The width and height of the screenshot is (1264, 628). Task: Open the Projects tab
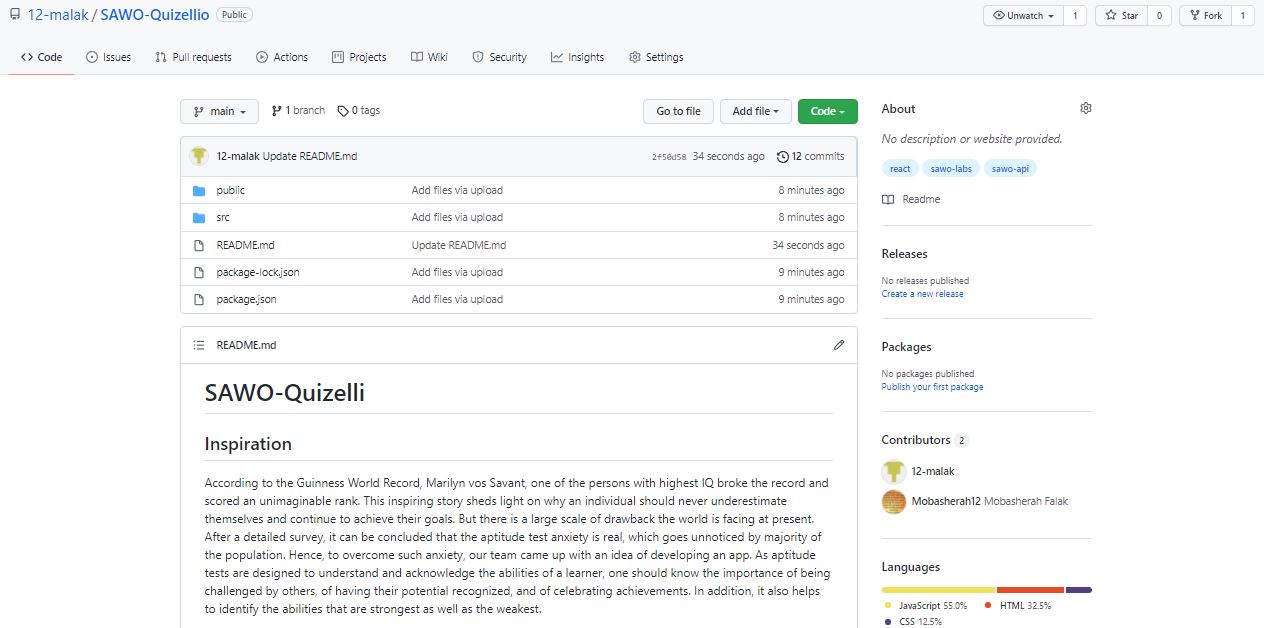(x=359, y=57)
